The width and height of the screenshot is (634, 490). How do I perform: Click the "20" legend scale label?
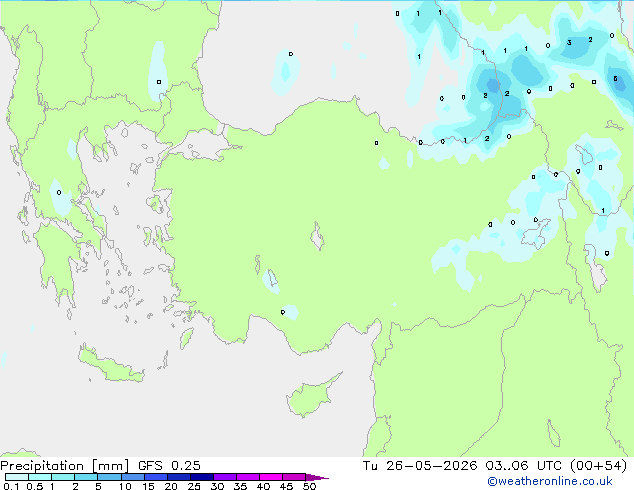tap(171, 486)
